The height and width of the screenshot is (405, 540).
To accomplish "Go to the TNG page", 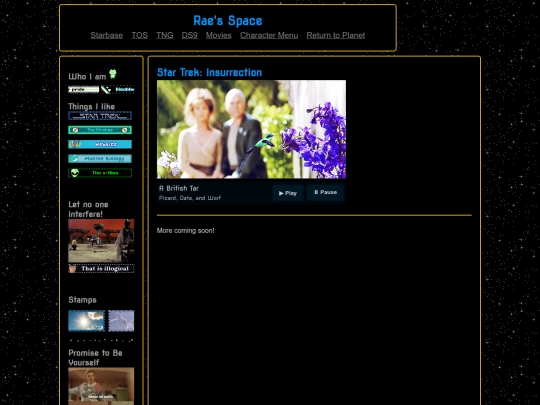I will tap(165, 35).
